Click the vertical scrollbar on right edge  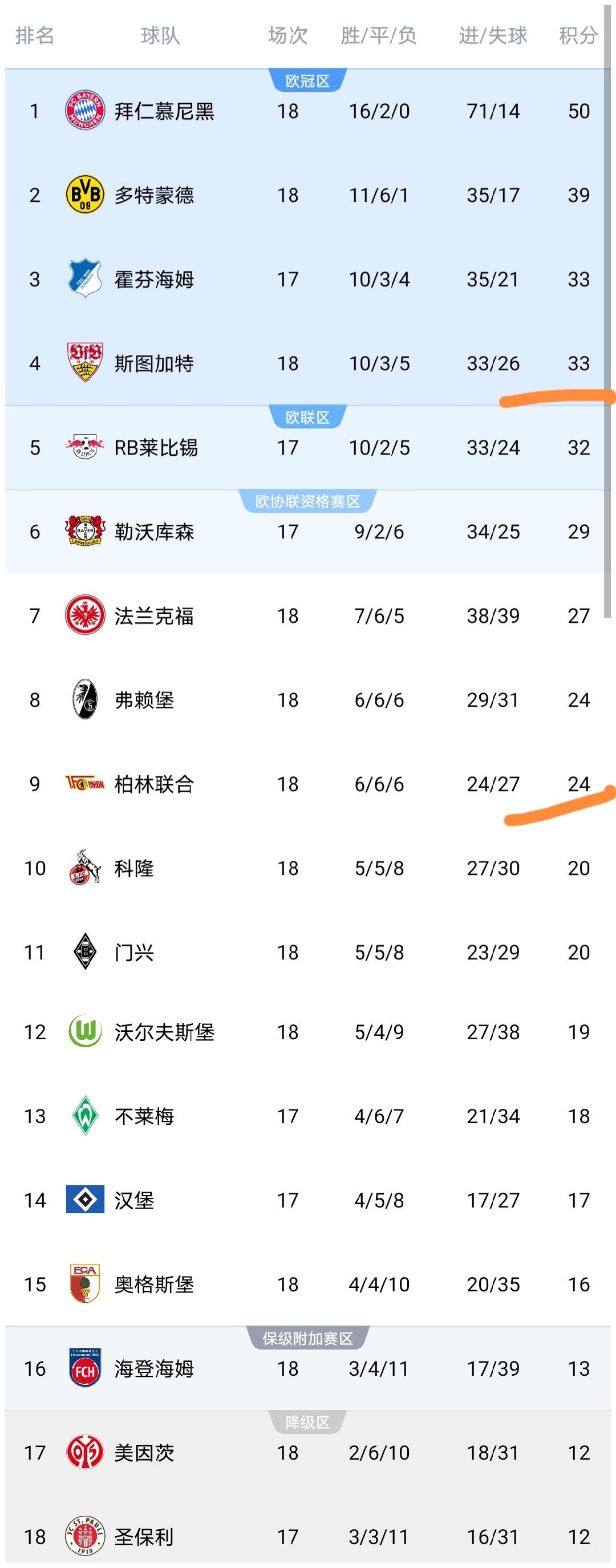(607, 310)
